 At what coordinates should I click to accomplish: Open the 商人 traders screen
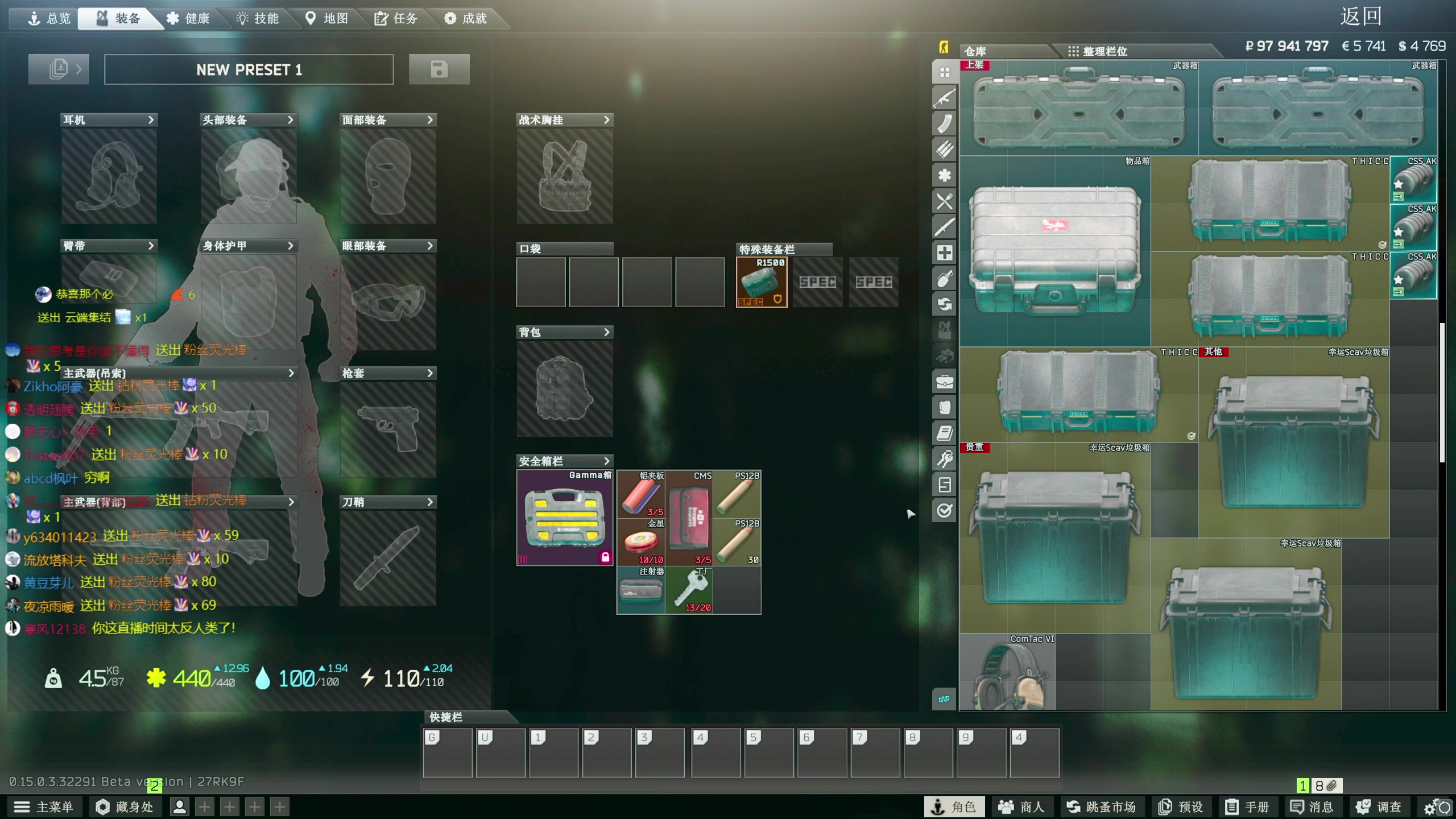(x=1022, y=807)
